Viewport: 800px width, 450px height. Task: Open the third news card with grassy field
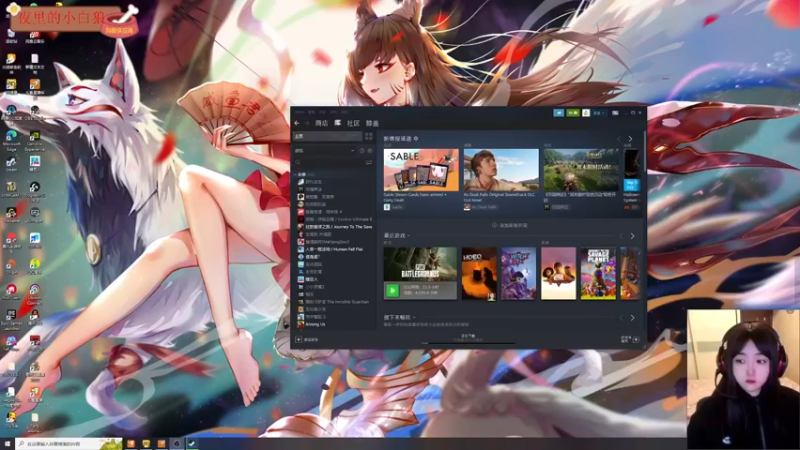(581, 170)
